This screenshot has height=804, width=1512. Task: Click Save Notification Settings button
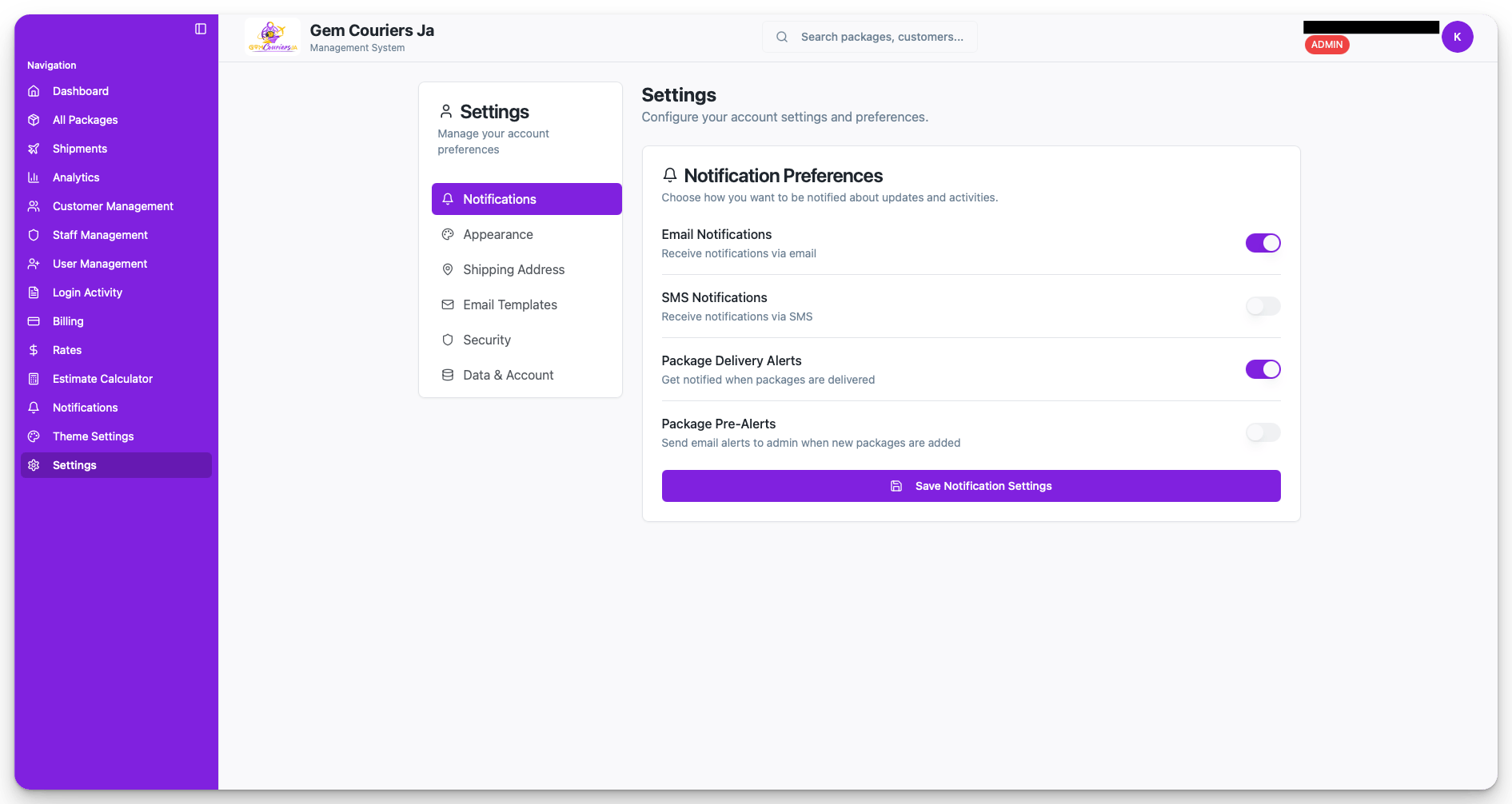[971, 486]
